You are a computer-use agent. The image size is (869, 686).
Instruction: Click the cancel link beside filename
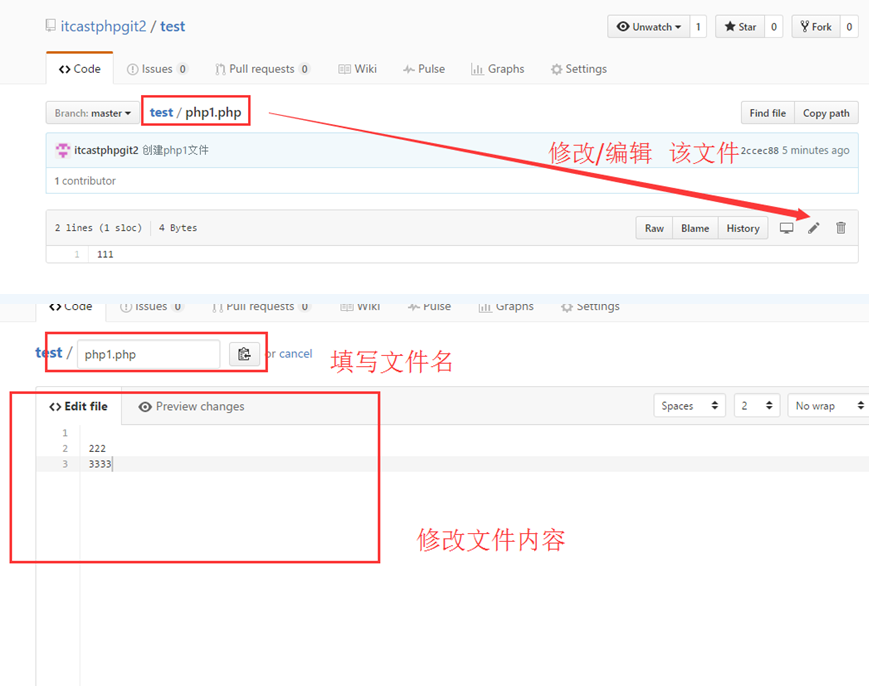point(295,354)
